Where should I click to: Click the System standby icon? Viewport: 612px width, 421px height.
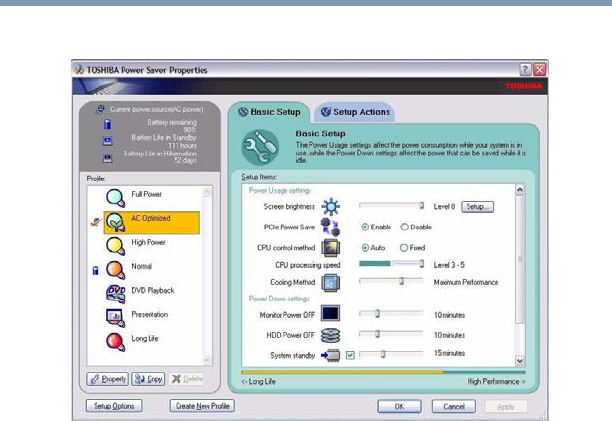(x=331, y=355)
